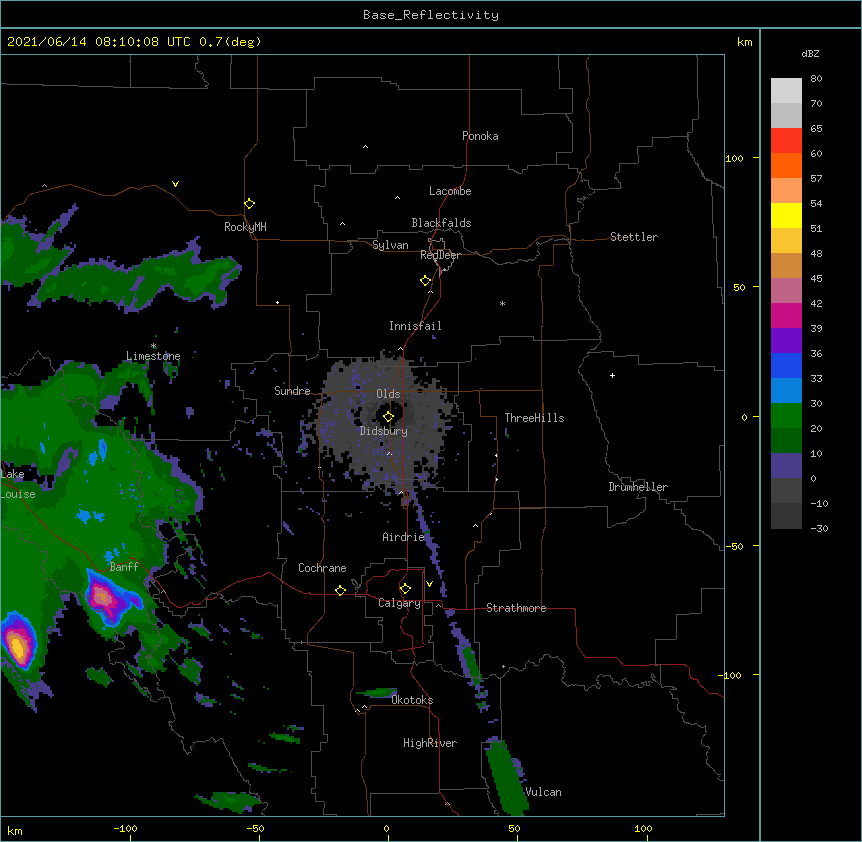Click the green echo above Okotoks label

click(x=377, y=692)
